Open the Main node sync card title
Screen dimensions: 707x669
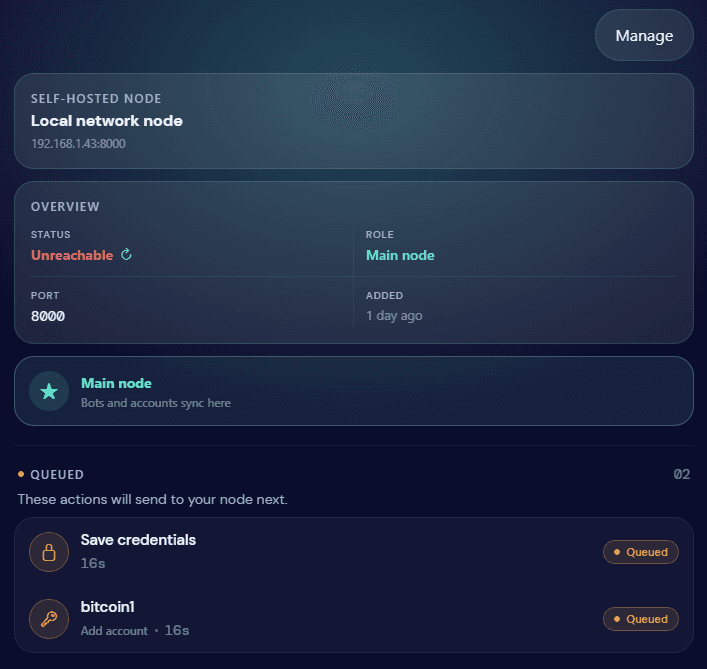[116, 383]
